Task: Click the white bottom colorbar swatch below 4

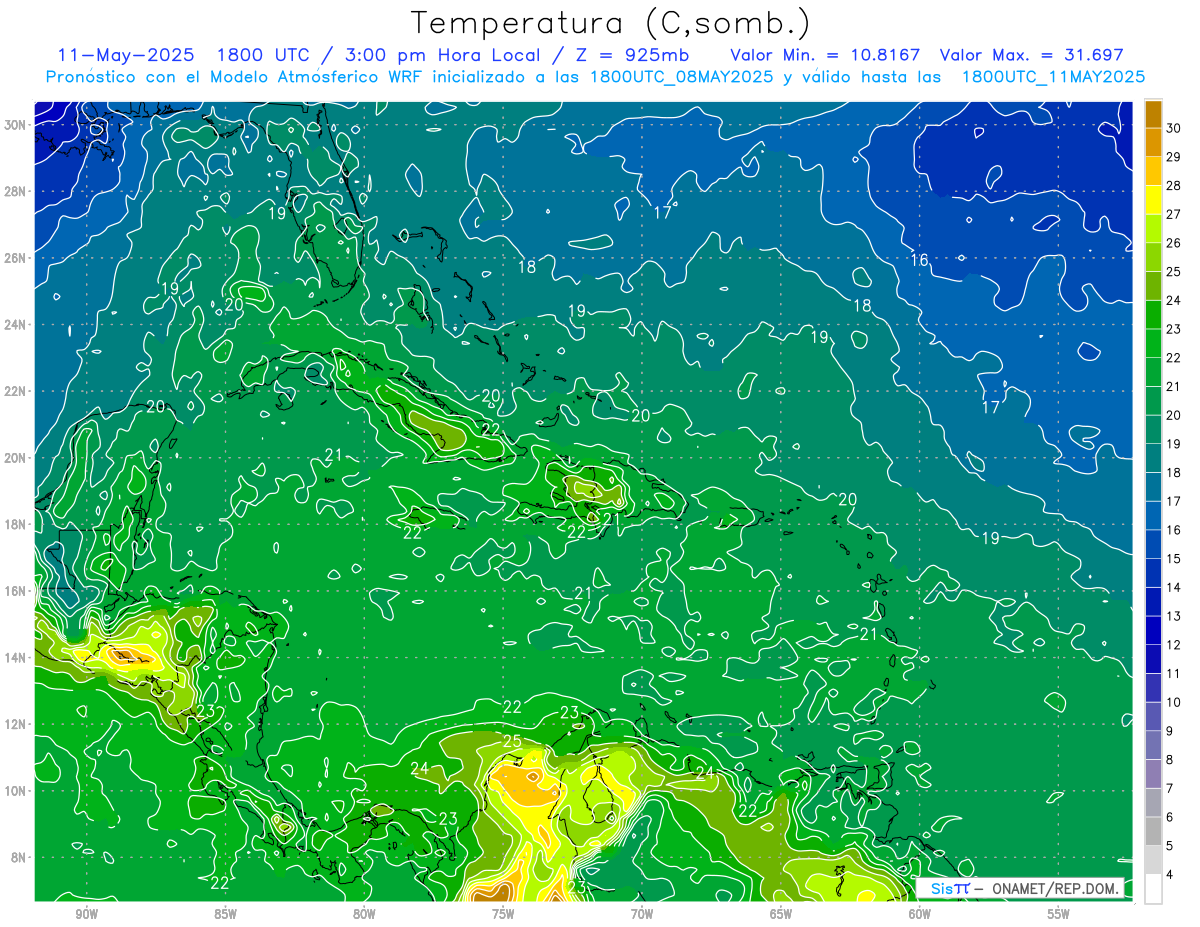Action: [x=1154, y=889]
